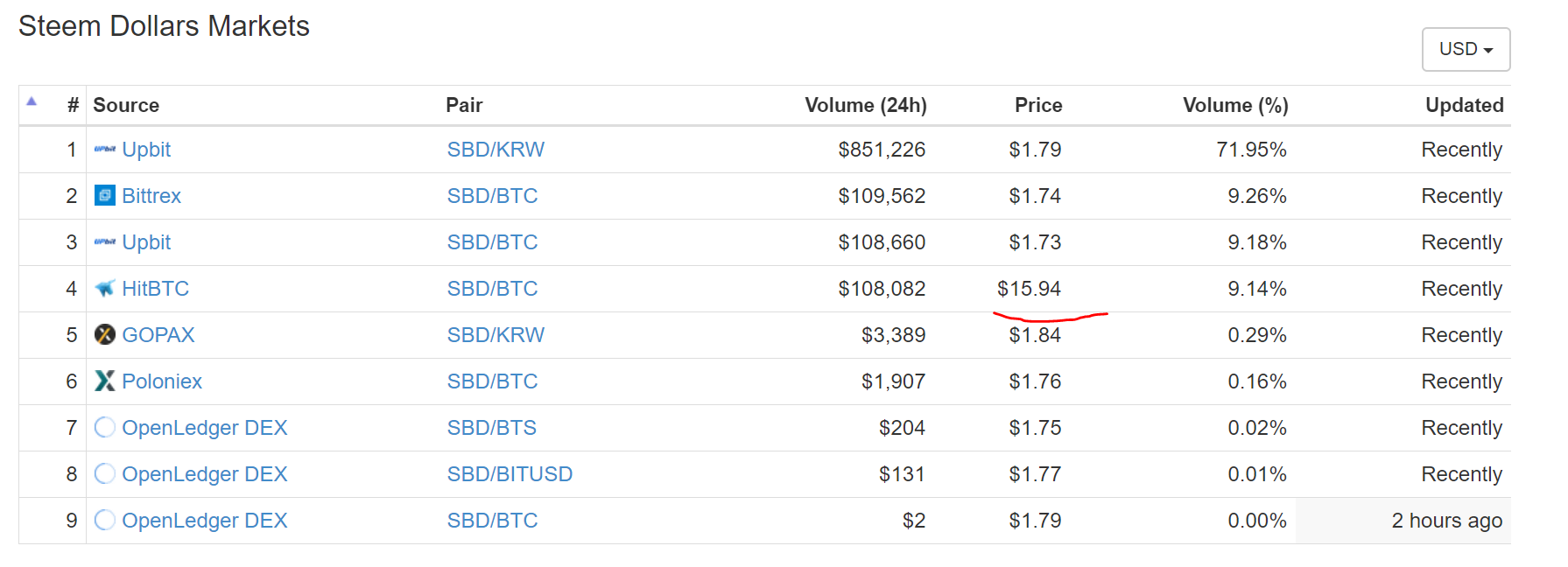Click the OpenLedger DEX icon in row 9
Screen dimensions: 1568x567
tap(105, 520)
